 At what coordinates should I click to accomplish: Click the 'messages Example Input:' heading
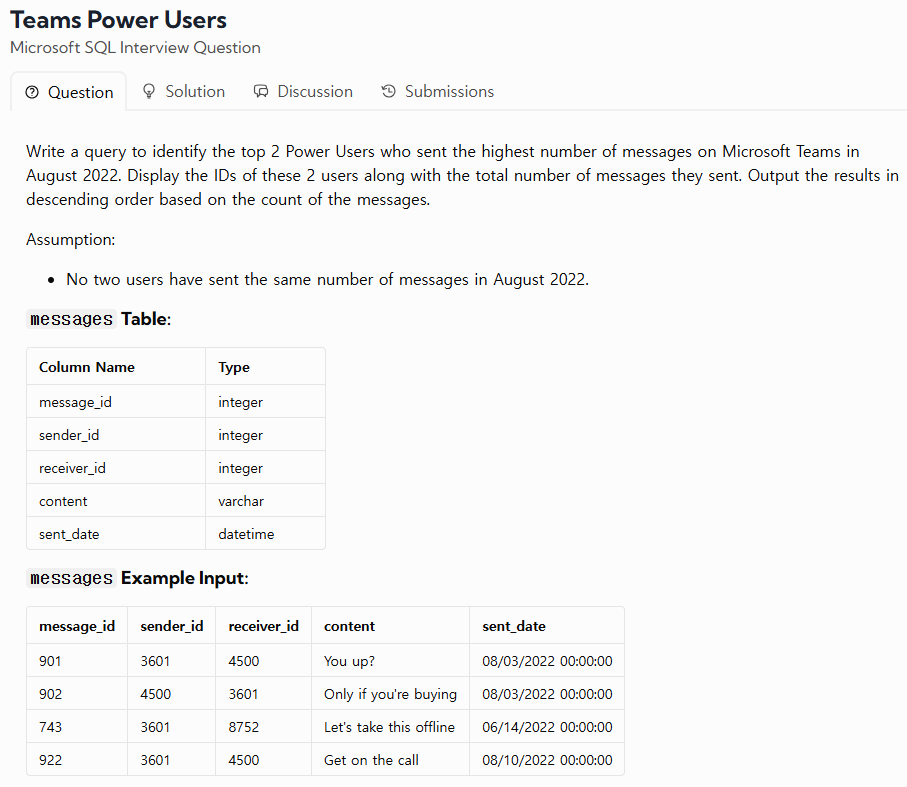(x=138, y=578)
